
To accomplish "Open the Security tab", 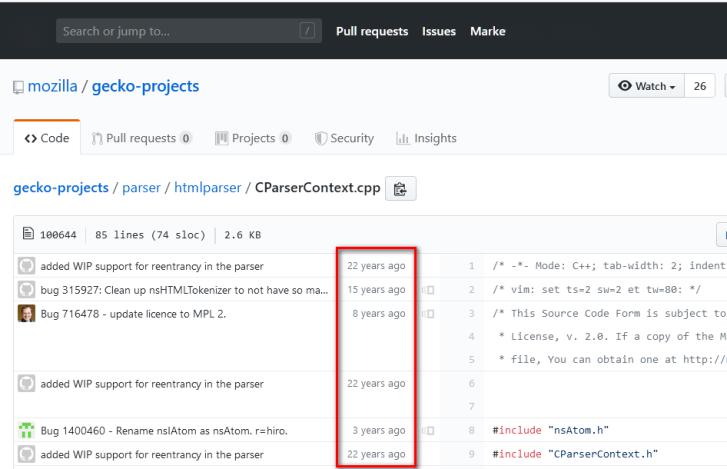I will click(344, 138).
